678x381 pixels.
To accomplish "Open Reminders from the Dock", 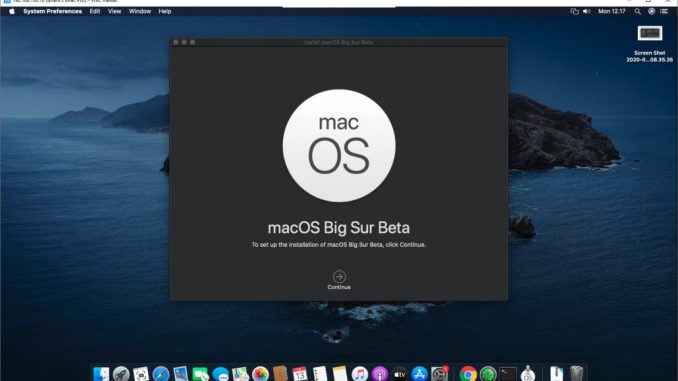I will coord(320,374).
